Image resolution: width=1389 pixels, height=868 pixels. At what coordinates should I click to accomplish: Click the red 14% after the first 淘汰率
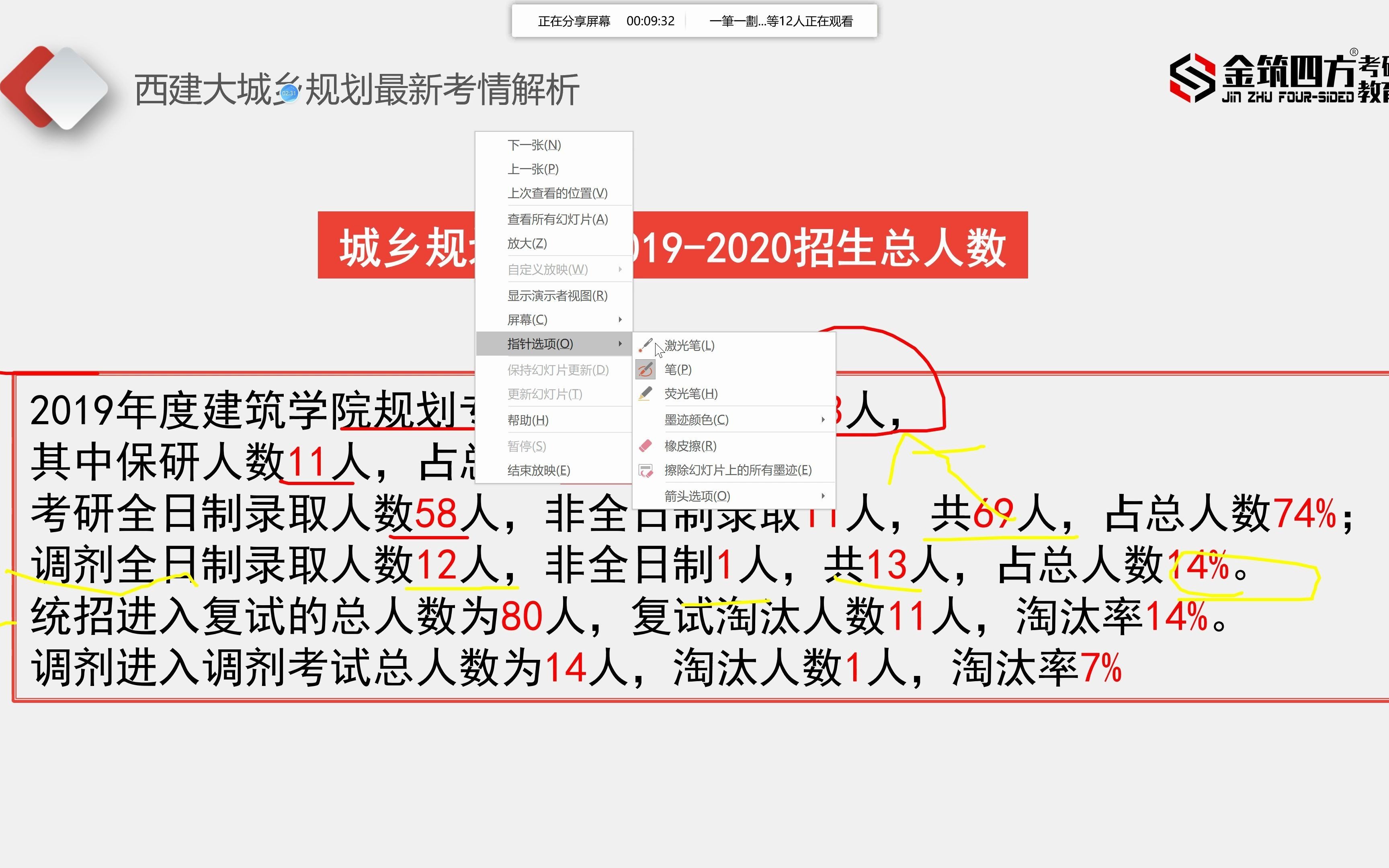[x=1177, y=616]
